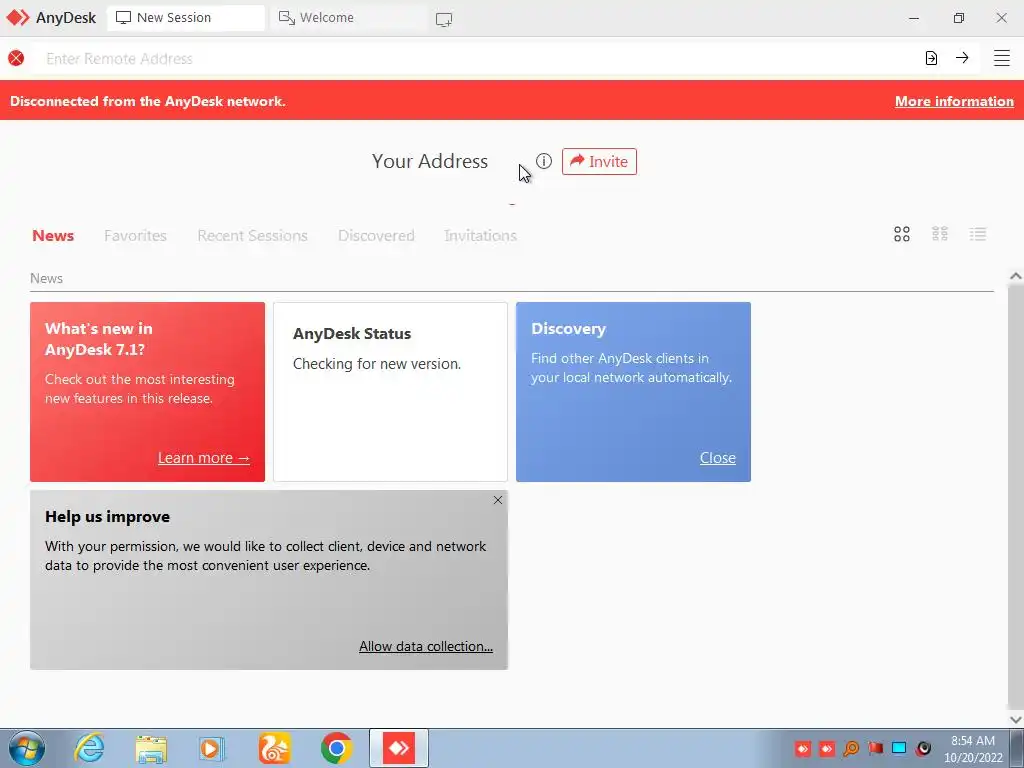
Task: Click the cyan monitor tray icon
Action: pos(899,748)
